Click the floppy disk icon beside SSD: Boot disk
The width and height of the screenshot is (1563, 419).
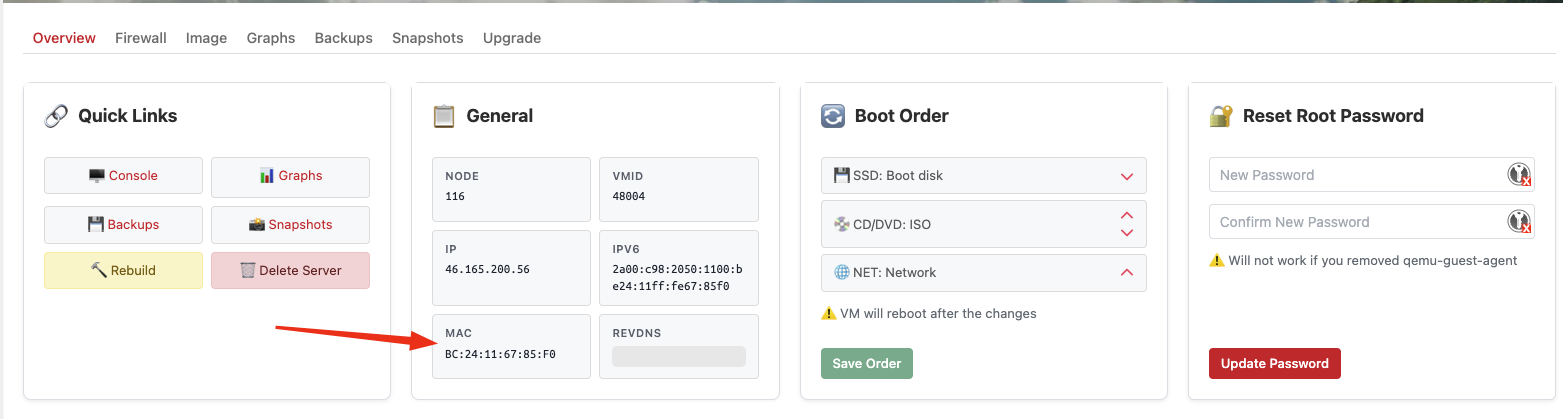click(x=841, y=175)
